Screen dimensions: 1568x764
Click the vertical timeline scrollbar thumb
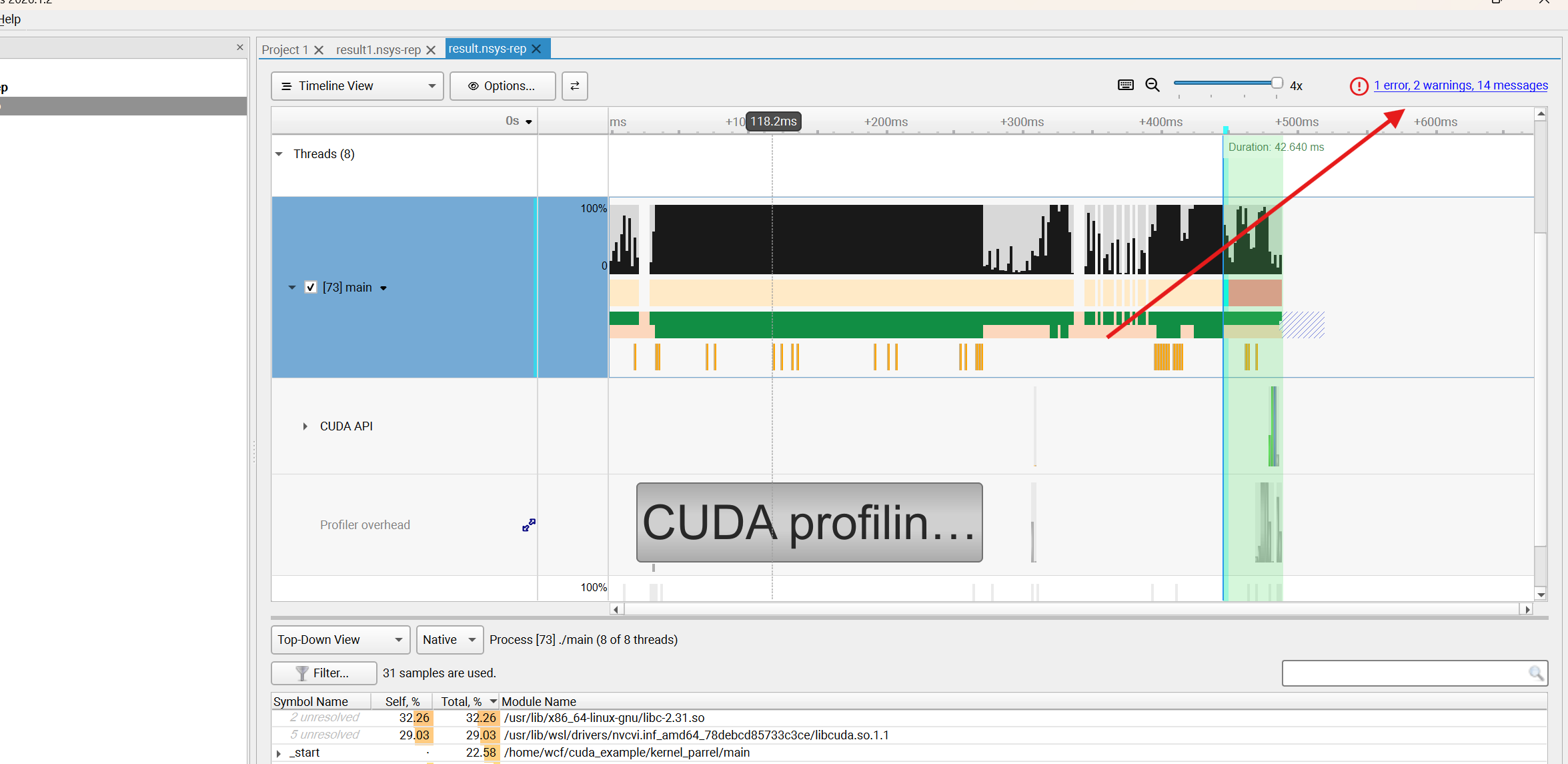pos(1541,389)
